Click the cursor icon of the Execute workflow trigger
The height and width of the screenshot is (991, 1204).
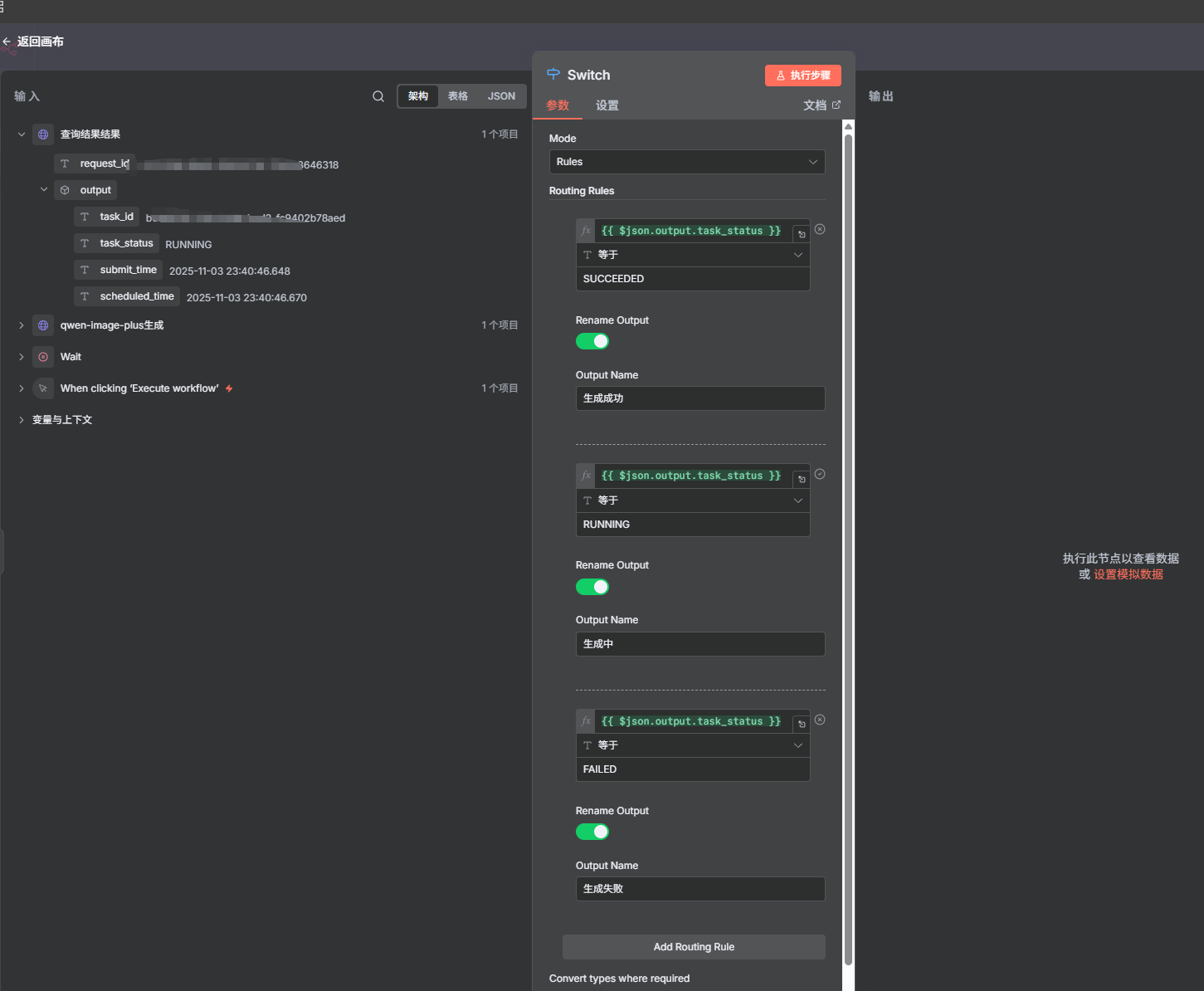tap(43, 388)
